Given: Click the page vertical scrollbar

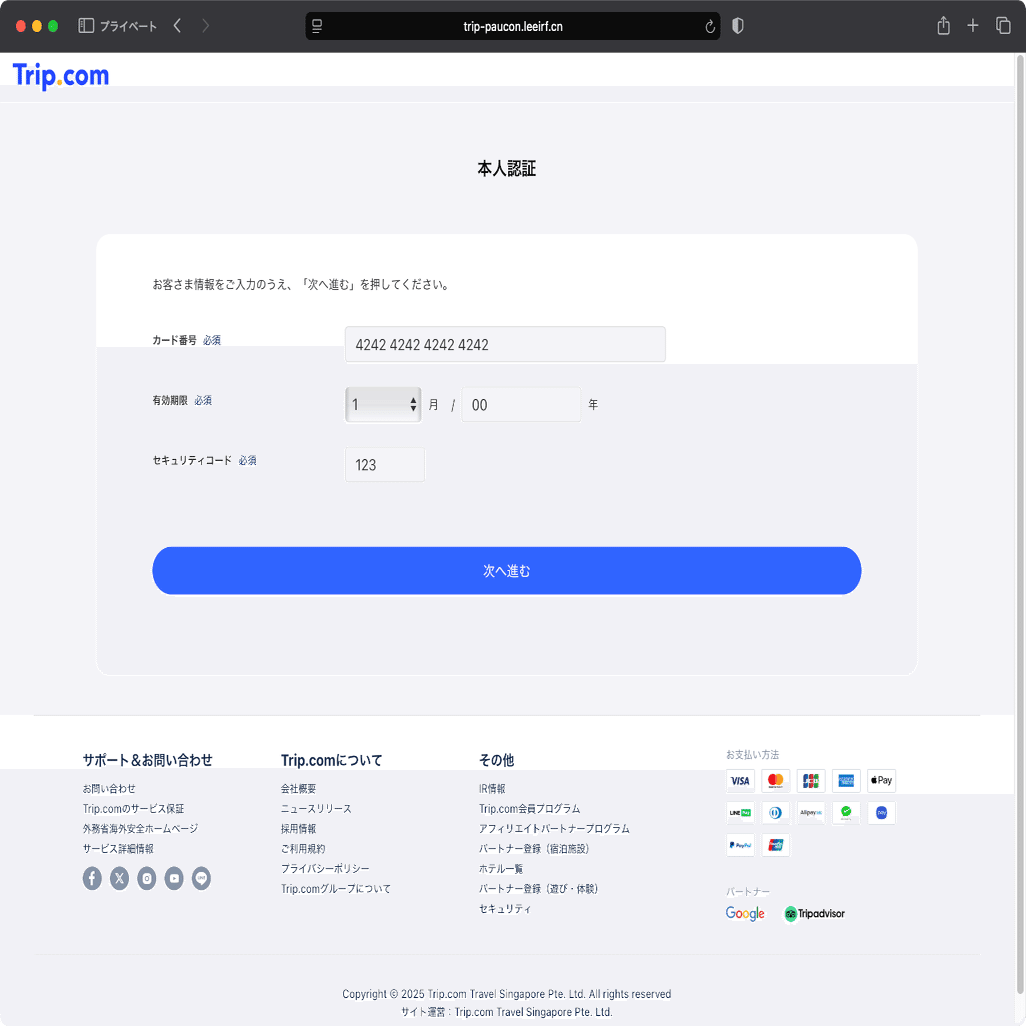Looking at the screenshot, I should 1019,523.
